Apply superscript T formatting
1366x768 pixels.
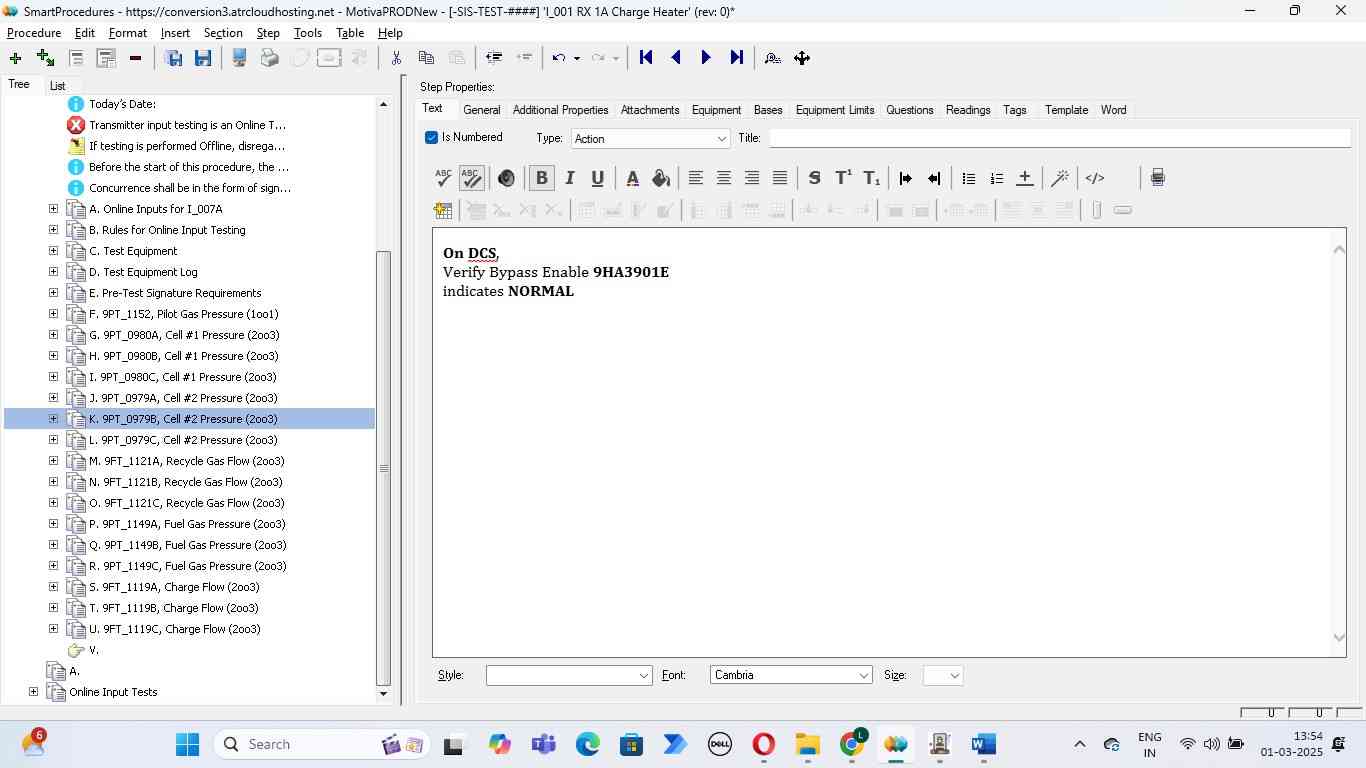point(843,178)
